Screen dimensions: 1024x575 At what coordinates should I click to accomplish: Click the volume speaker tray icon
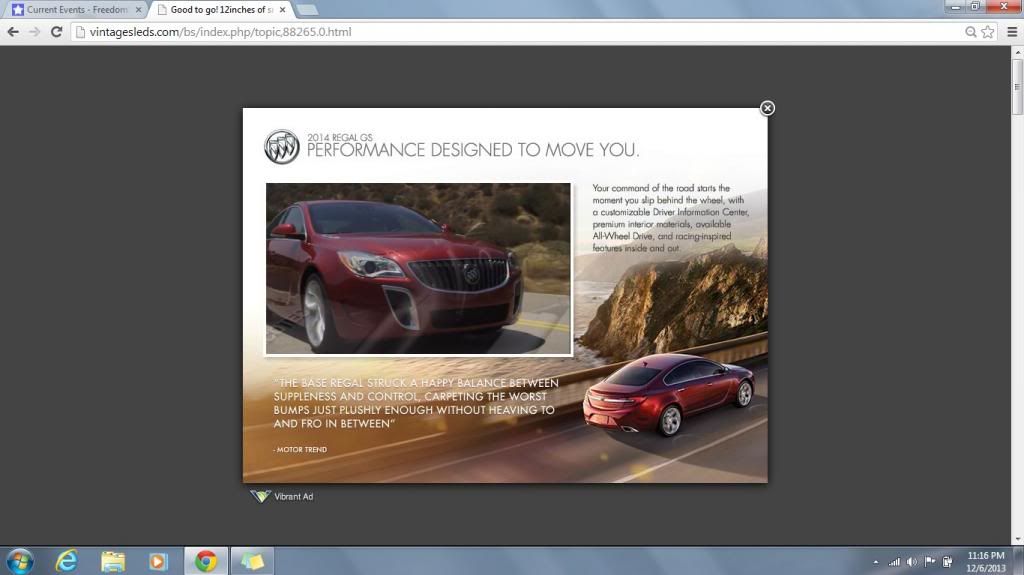point(911,562)
